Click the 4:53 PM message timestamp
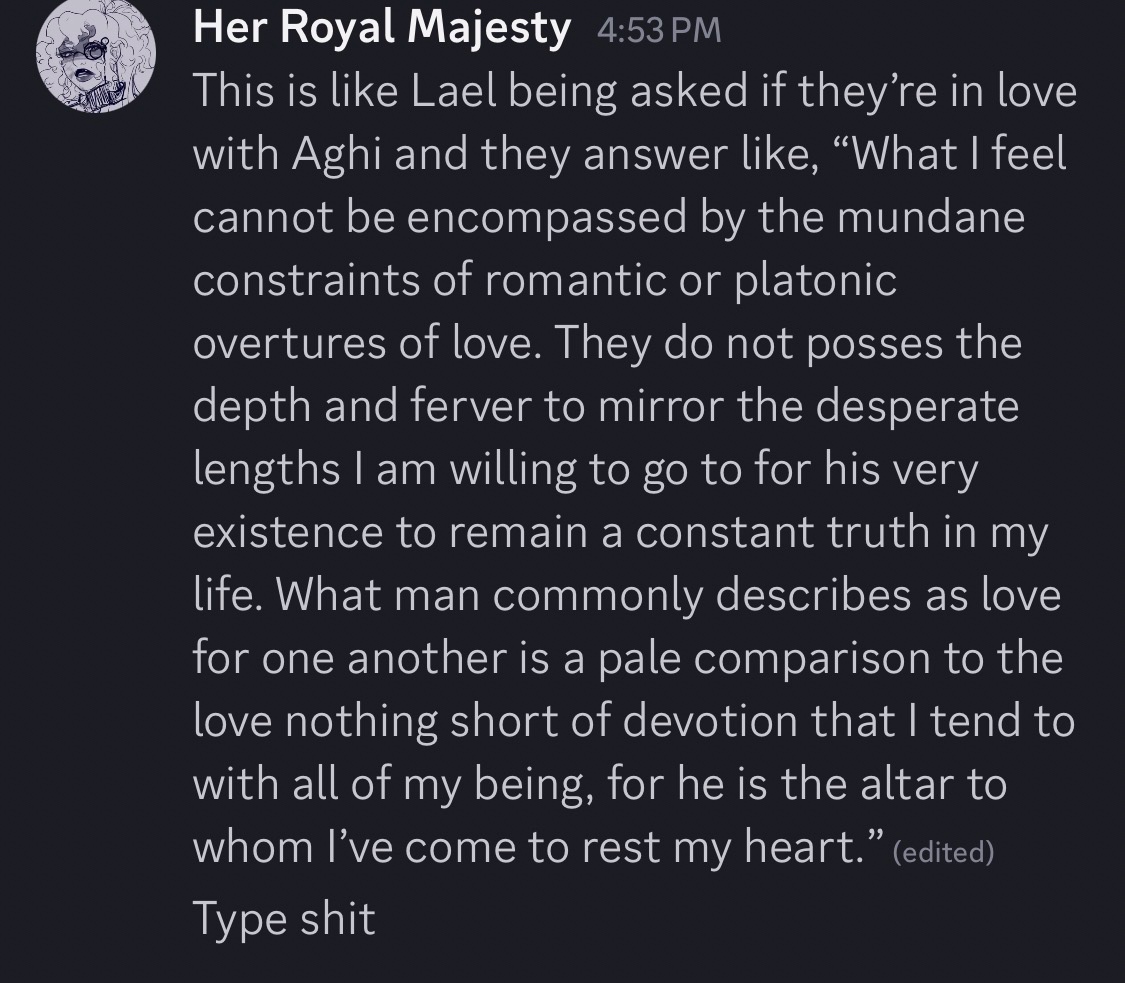 coord(658,30)
